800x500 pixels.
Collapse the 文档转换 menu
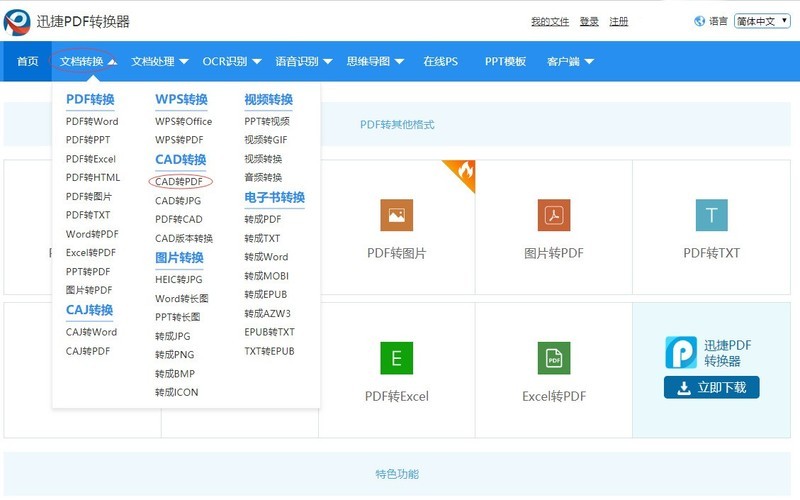[x=88, y=61]
